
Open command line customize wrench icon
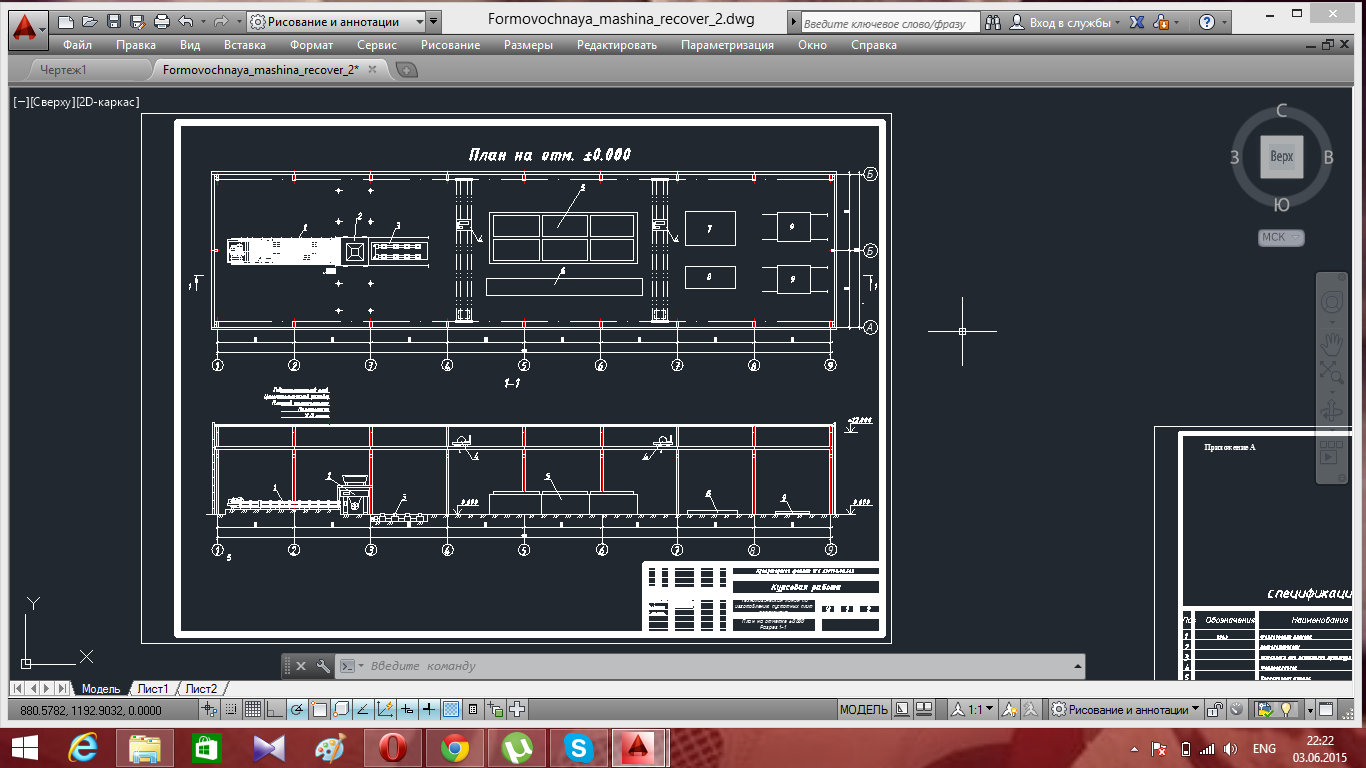tap(323, 666)
